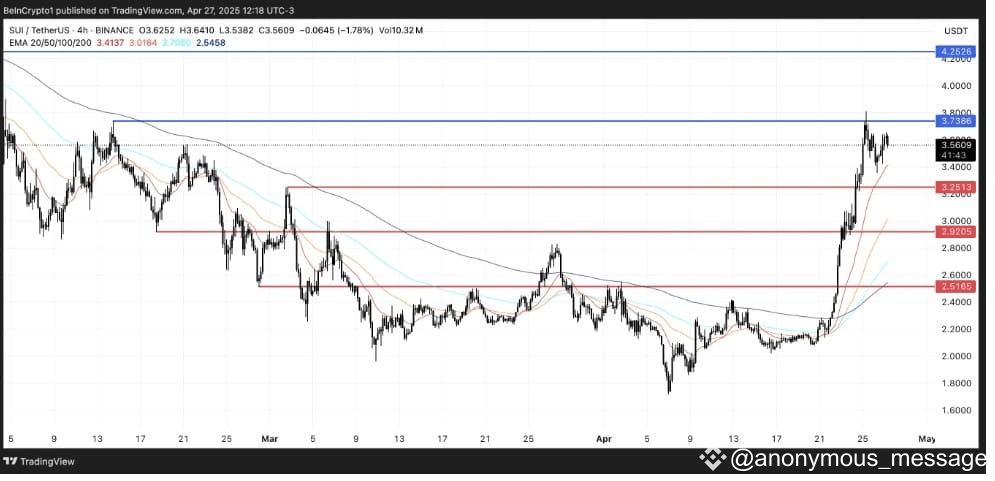This screenshot has height=481, width=995.
Task: Click the open value O3.6252
Action: point(157,30)
